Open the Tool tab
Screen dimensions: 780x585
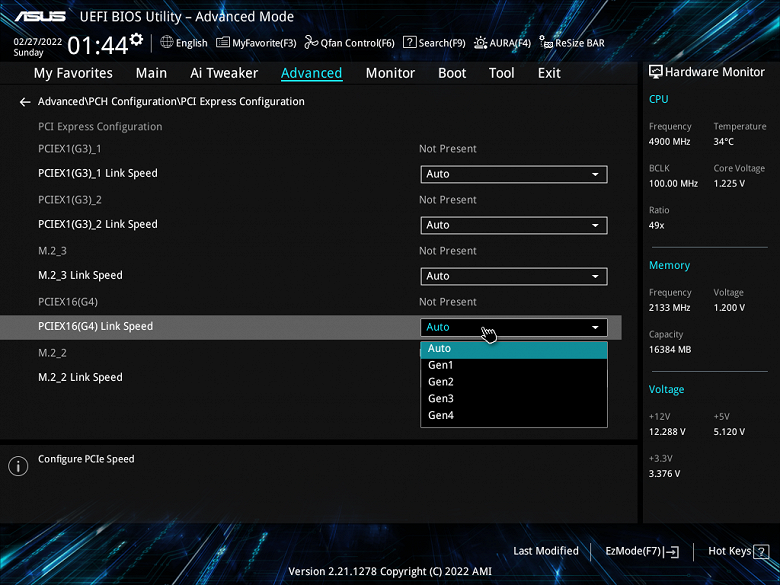[501, 73]
